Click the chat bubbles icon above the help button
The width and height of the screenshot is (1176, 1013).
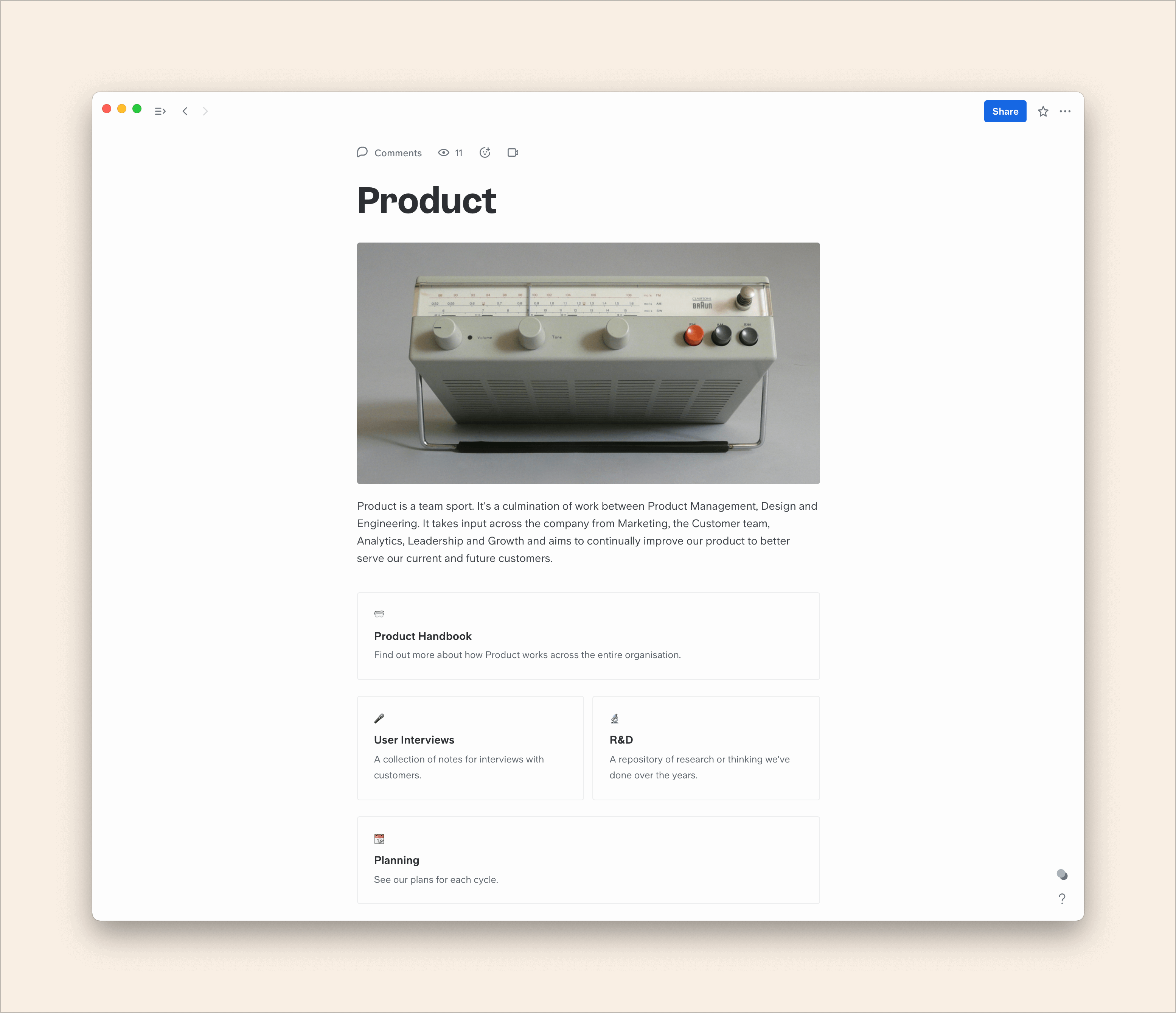click(1062, 875)
